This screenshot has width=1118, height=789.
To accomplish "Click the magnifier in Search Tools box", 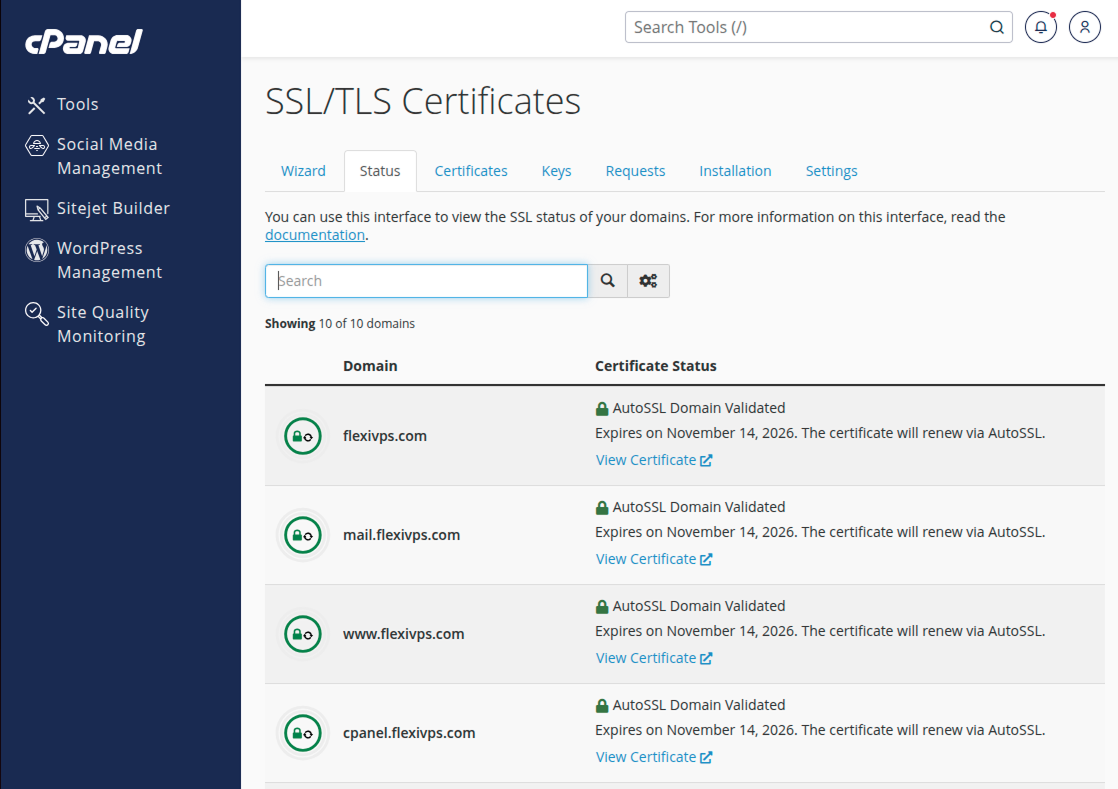I will 997,27.
